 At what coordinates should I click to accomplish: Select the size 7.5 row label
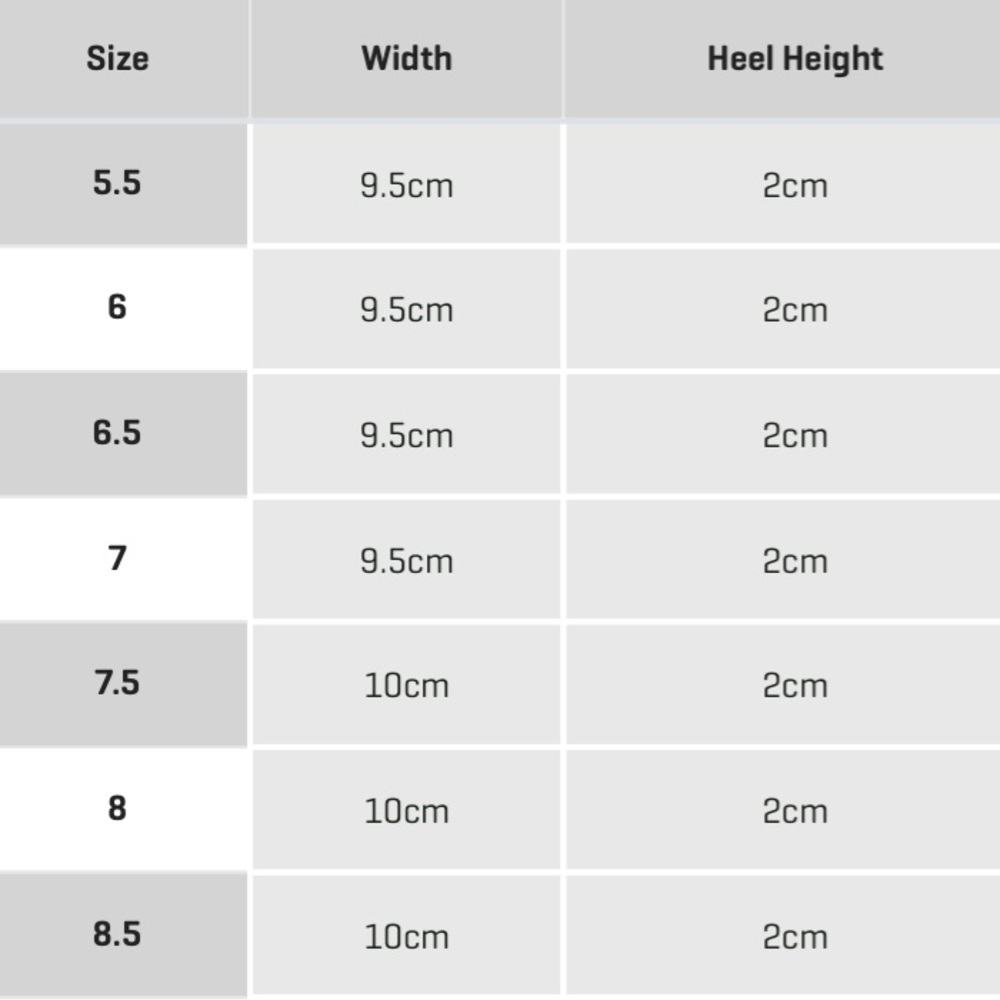pyautogui.click(x=117, y=683)
